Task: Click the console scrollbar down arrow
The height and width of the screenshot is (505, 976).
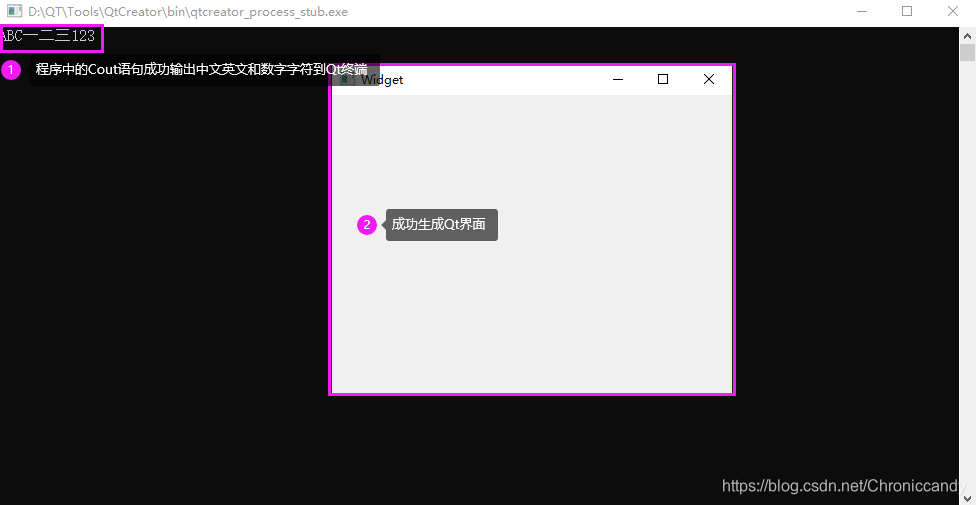Action: click(967, 497)
